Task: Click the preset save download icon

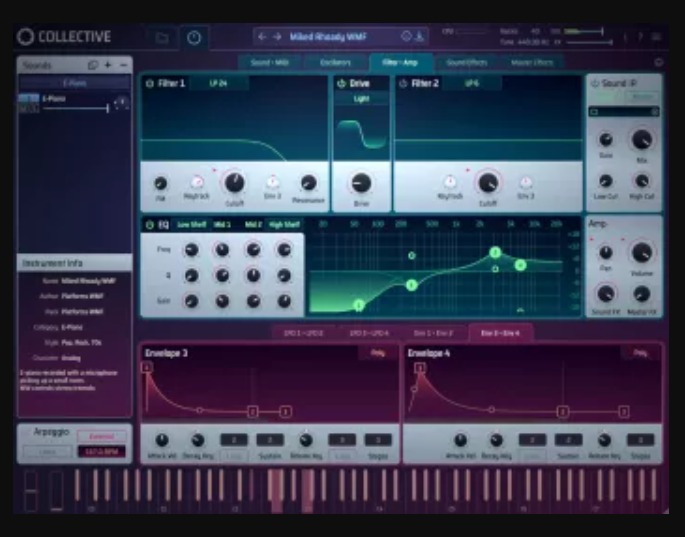Action: 419,36
